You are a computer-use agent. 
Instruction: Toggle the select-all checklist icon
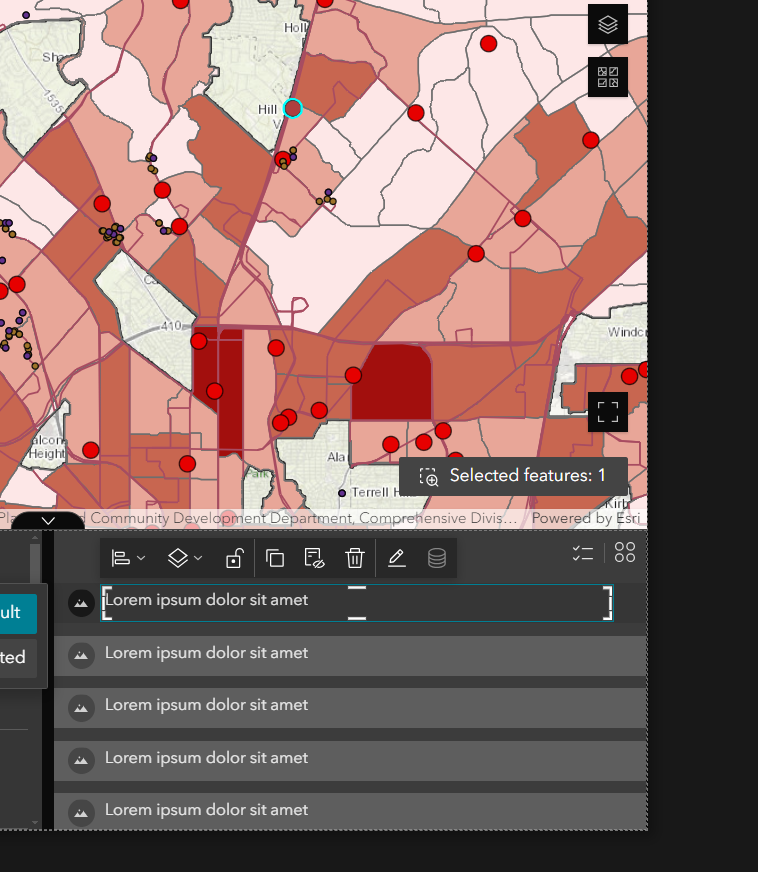(x=582, y=554)
